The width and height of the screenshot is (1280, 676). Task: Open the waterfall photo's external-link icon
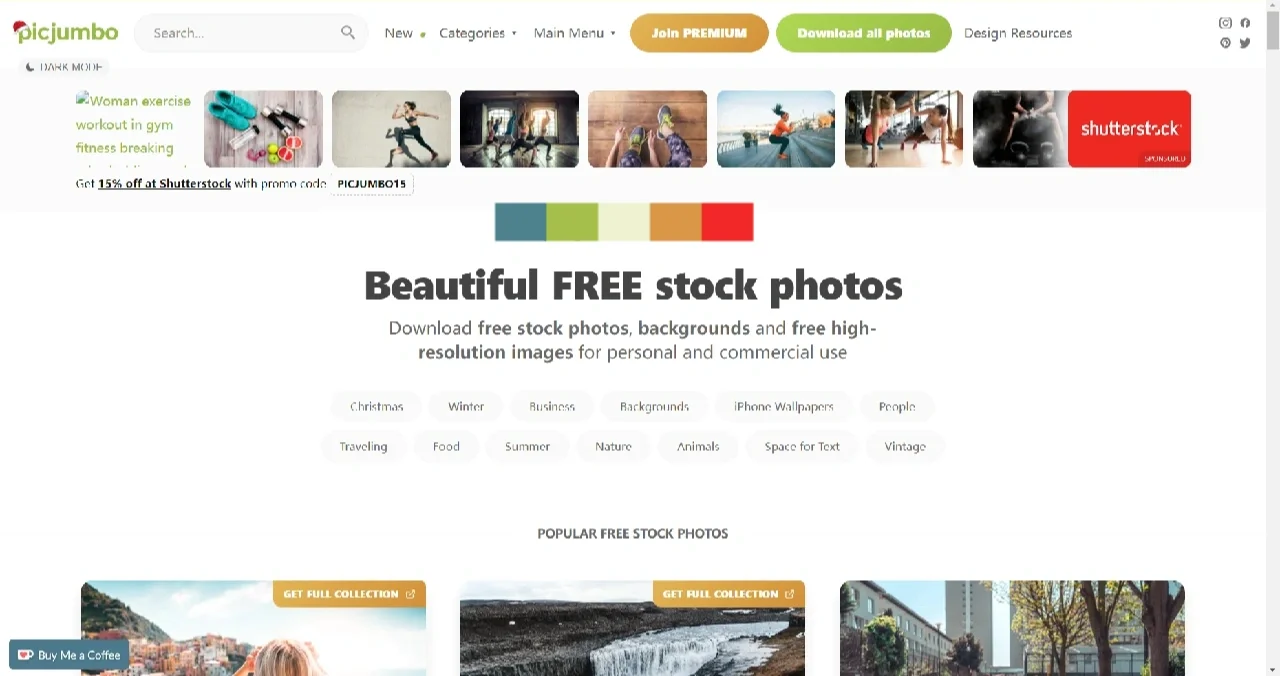coord(789,594)
